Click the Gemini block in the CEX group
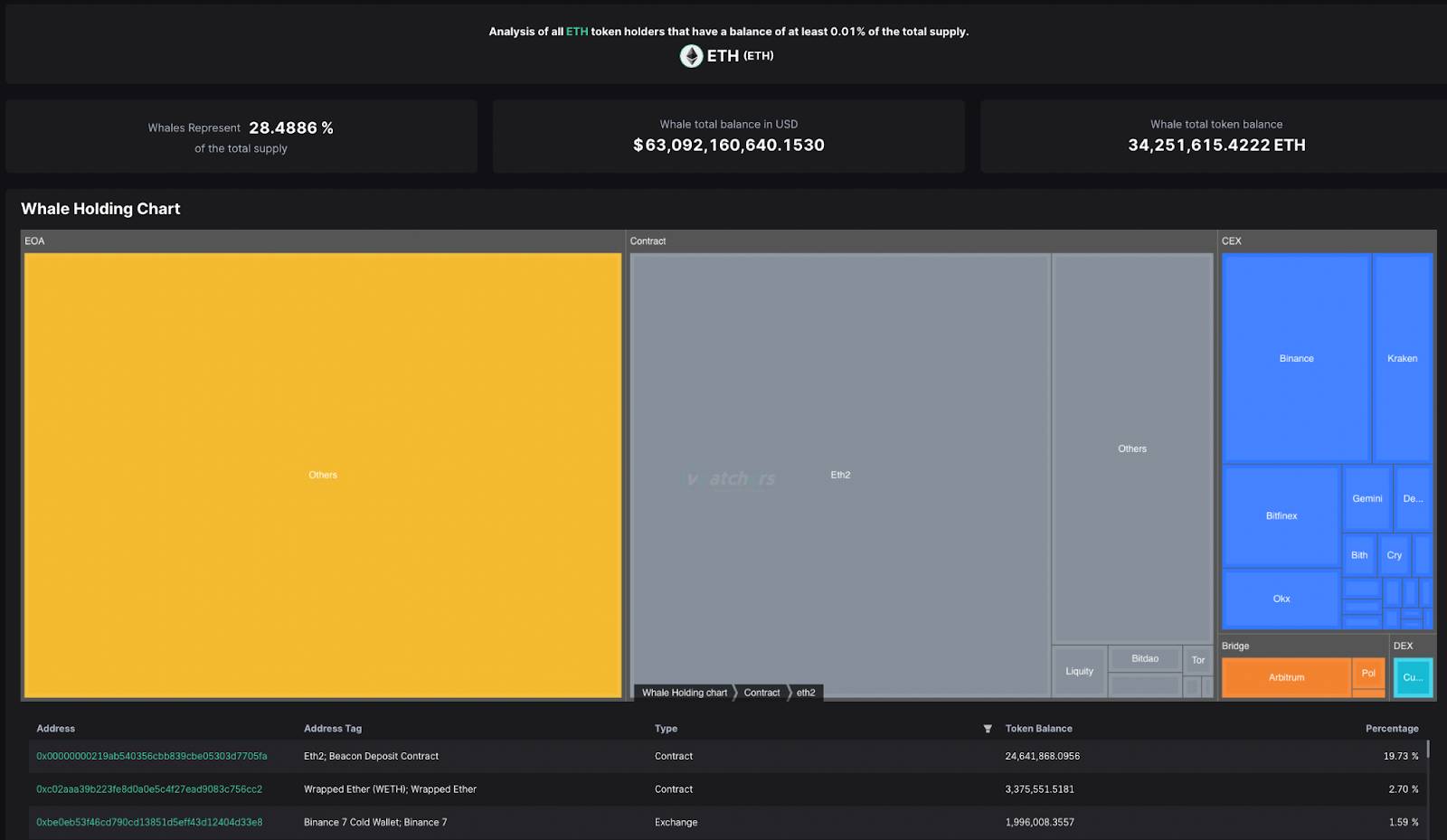The image size is (1447, 840). coord(1367,498)
